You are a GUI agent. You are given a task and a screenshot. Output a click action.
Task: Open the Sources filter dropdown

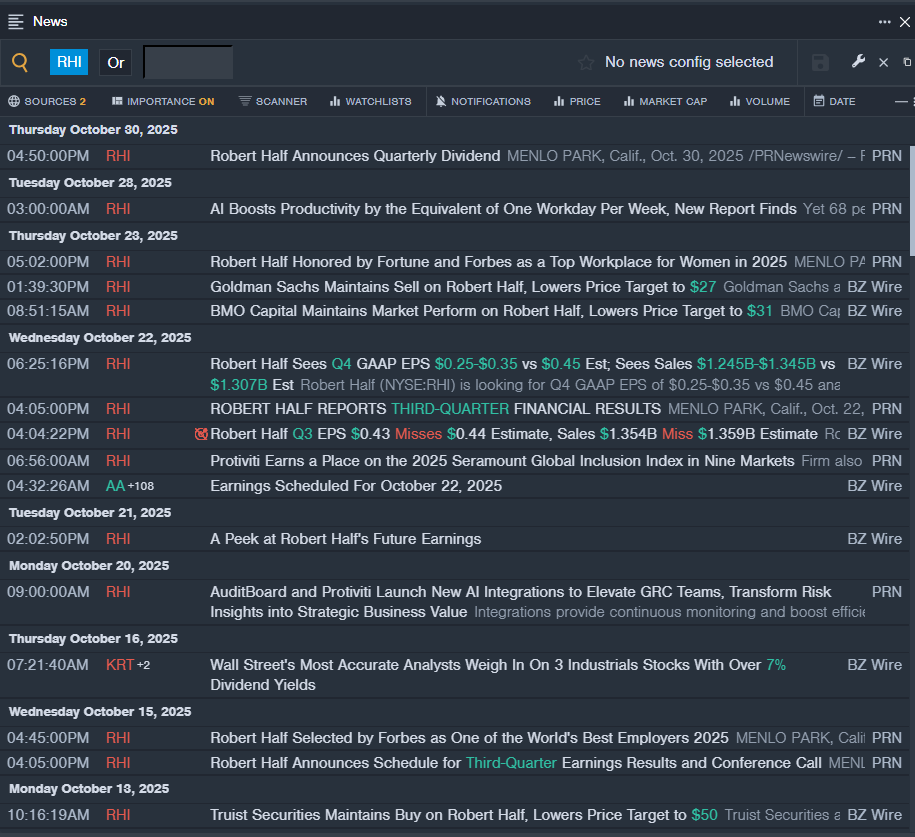tap(47, 101)
